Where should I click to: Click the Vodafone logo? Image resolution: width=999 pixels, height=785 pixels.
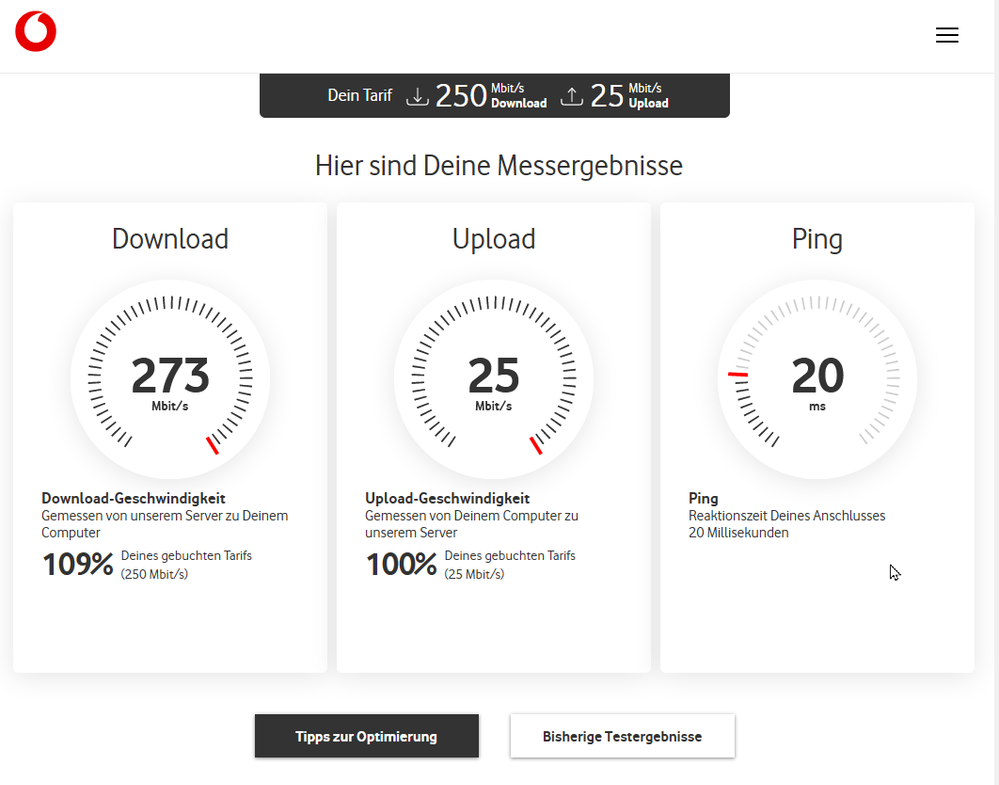tap(35, 31)
